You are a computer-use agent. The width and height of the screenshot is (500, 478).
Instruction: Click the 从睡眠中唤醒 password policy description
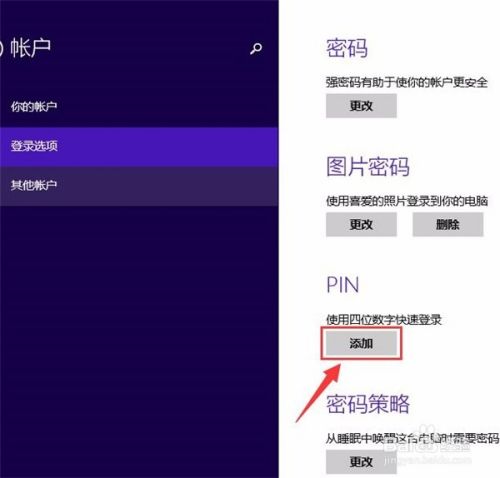coord(412,438)
